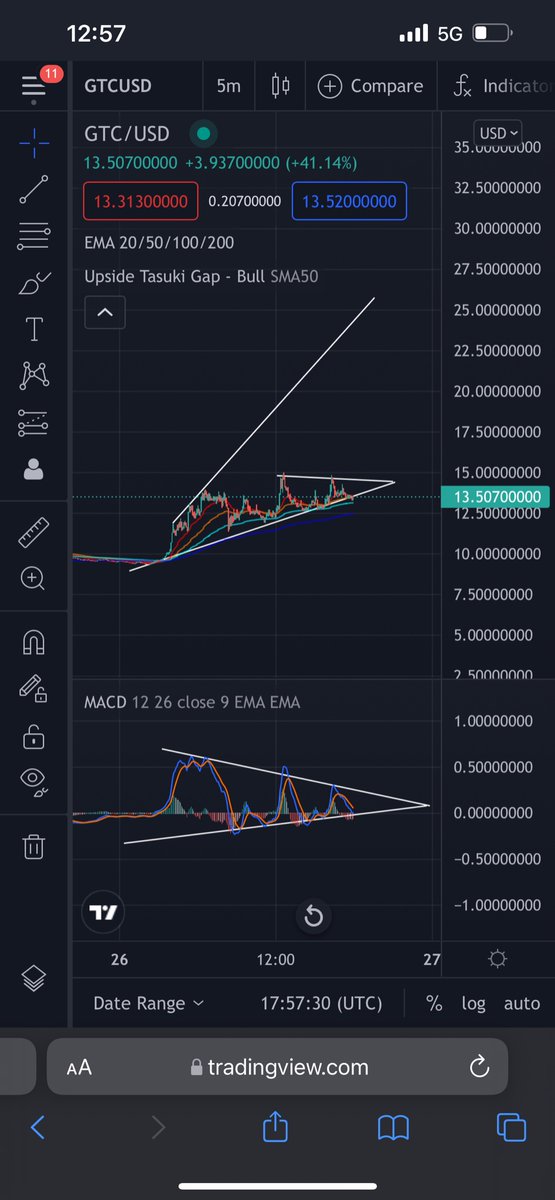Open the forecast and position tools
The width and height of the screenshot is (555, 1200).
pos(34,423)
